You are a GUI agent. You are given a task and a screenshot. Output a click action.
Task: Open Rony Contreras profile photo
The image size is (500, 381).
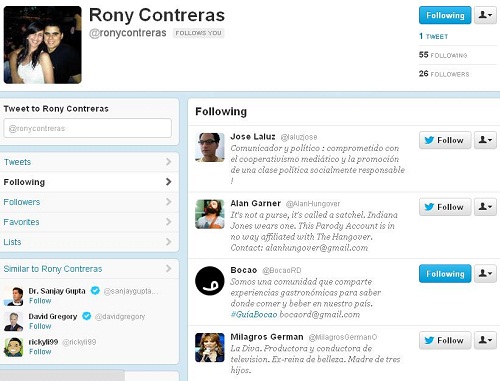pos(42,45)
